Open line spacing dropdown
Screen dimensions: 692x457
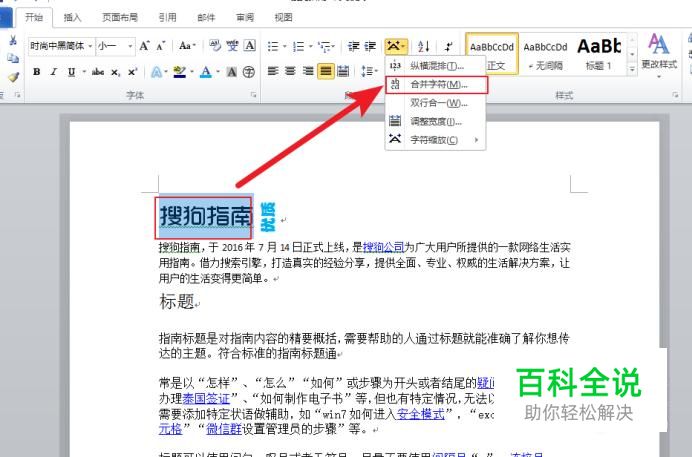[x=369, y=71]
